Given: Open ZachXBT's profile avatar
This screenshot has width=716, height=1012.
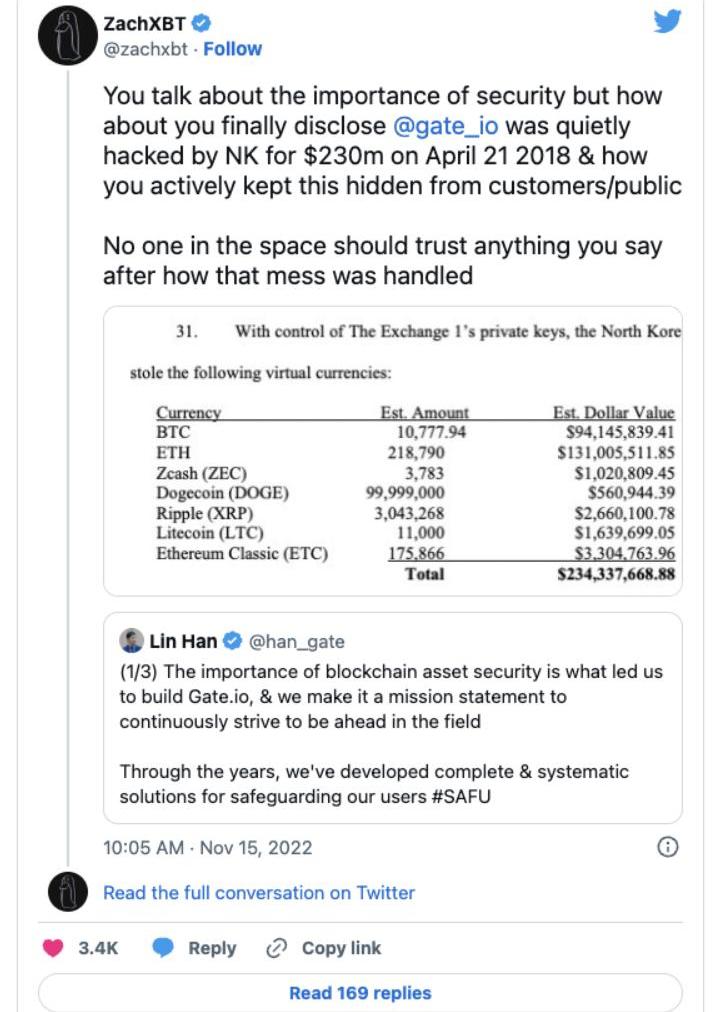Looking at the screenshot, I should tap(68, 40).
